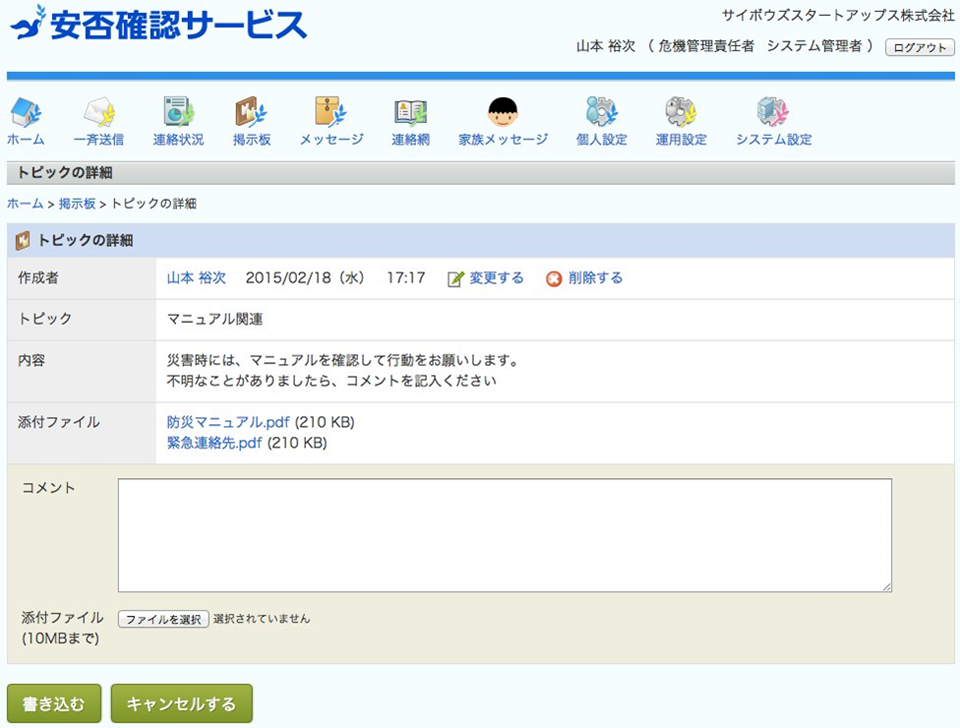
Task: Open the メッセージ envelope icon
Action: (x=331, y=111)
